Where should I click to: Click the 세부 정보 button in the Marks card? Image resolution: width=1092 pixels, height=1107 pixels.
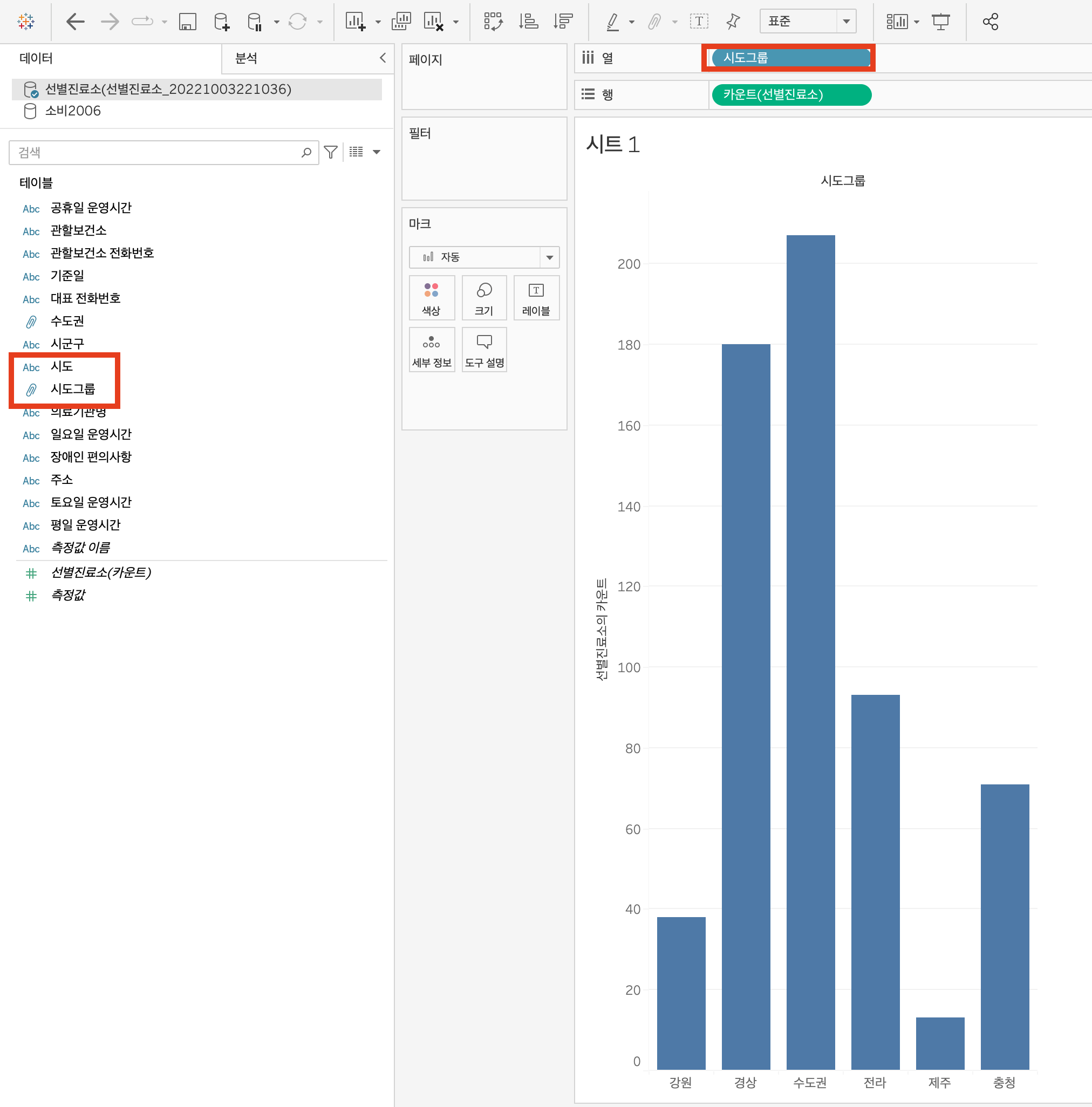(x=432, y=350)
